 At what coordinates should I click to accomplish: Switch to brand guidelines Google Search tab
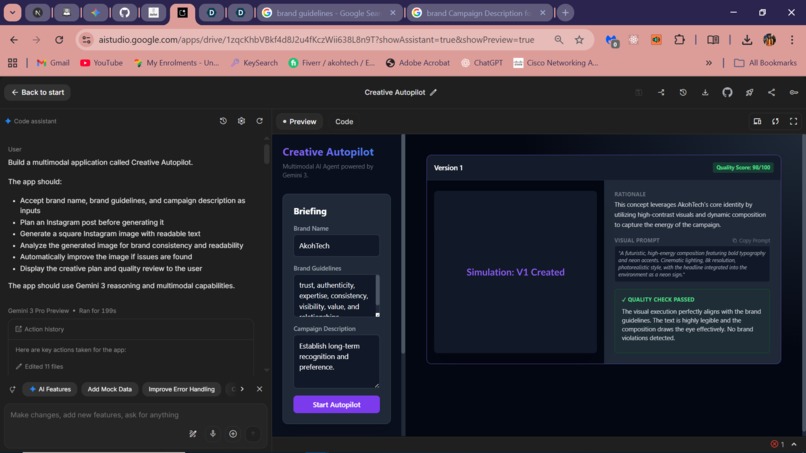[x=330, y=13]
